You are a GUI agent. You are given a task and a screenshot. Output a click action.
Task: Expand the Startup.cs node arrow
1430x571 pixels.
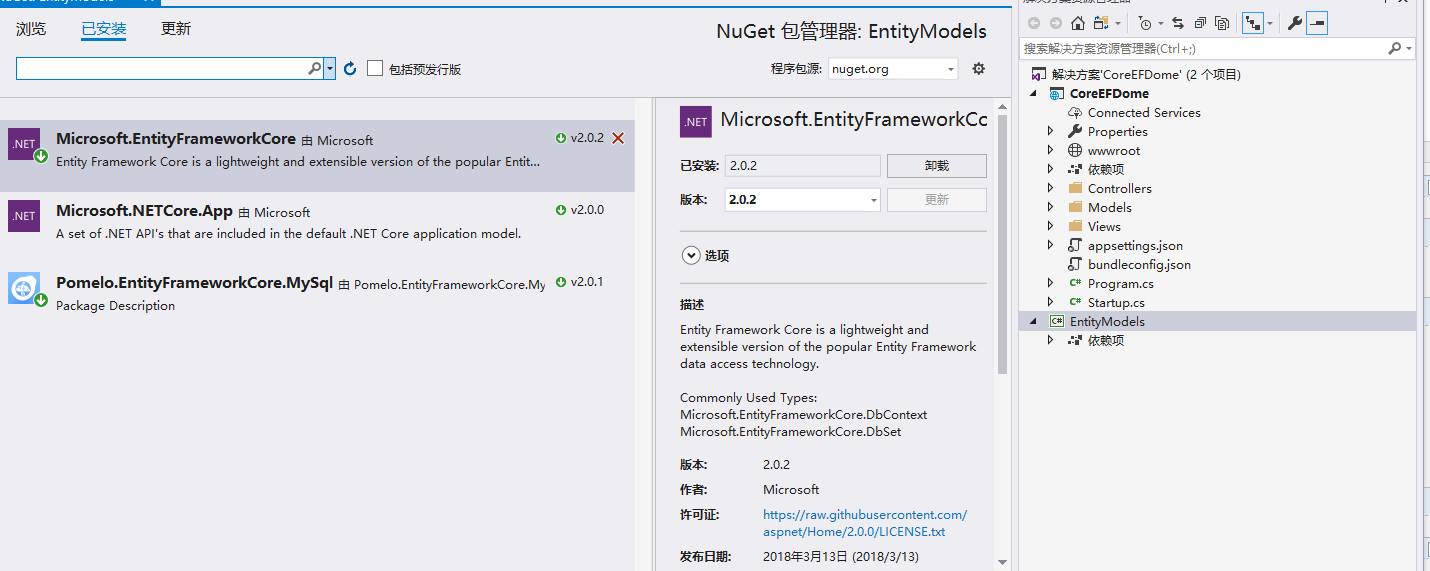tap(1050, 302)
